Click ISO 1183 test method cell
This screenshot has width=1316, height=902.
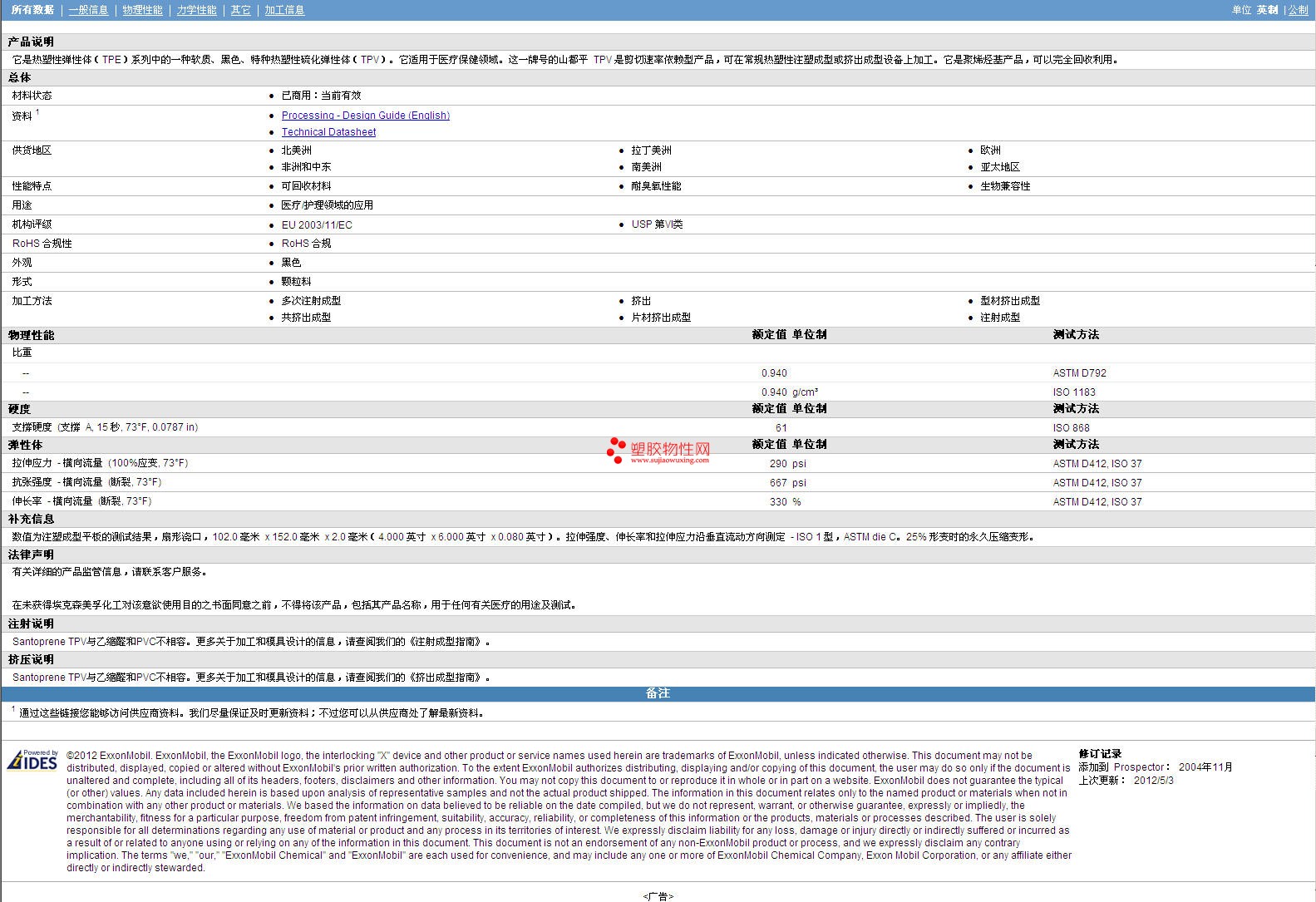click(1074, 392)
